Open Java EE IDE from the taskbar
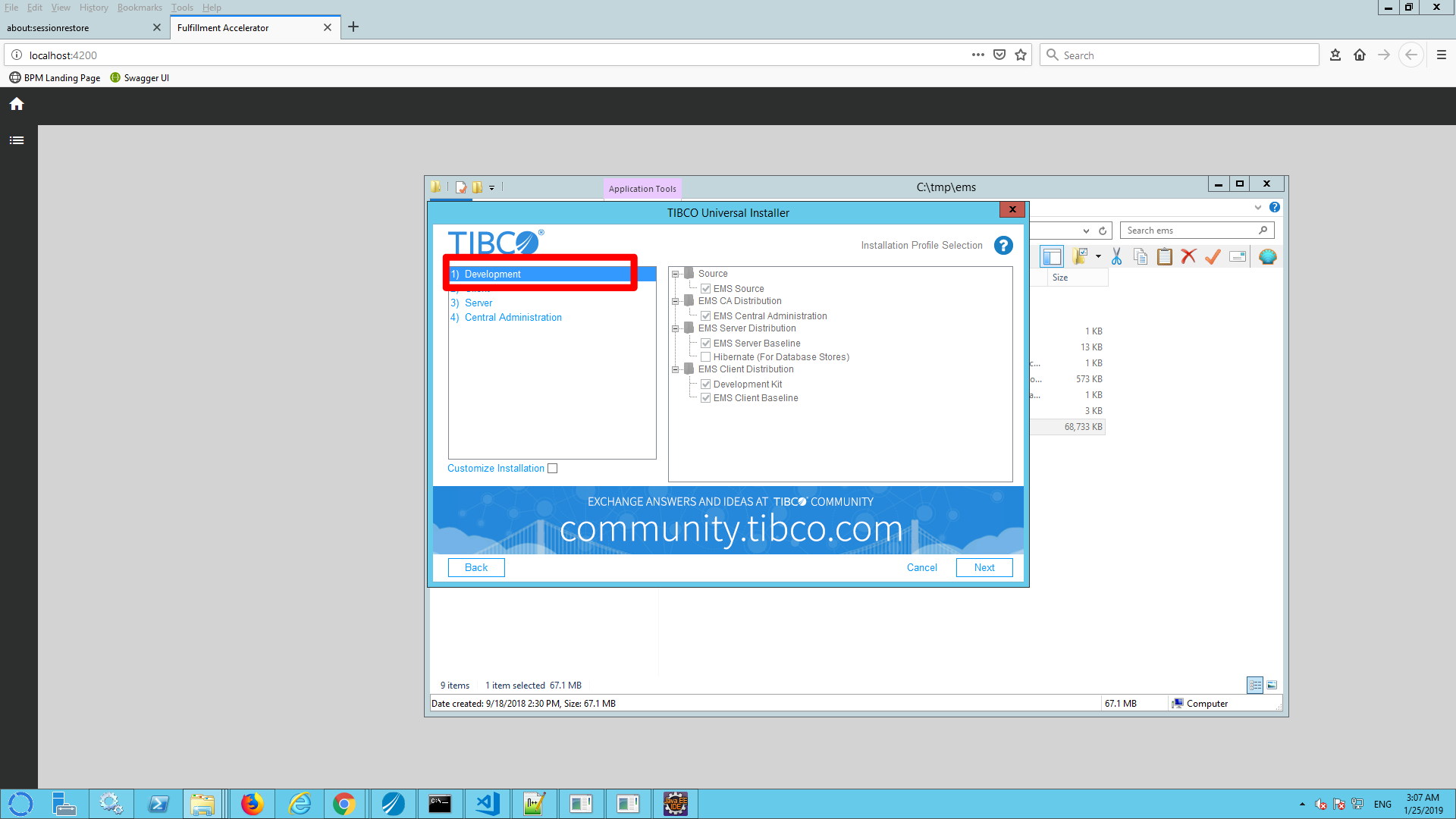Viewport: 1456px width, 819px height. click(675, 804)
